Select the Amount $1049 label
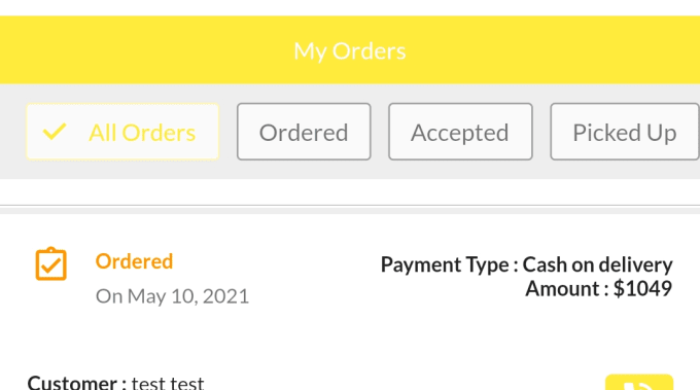The image size is (700, 390). point(598,288)
